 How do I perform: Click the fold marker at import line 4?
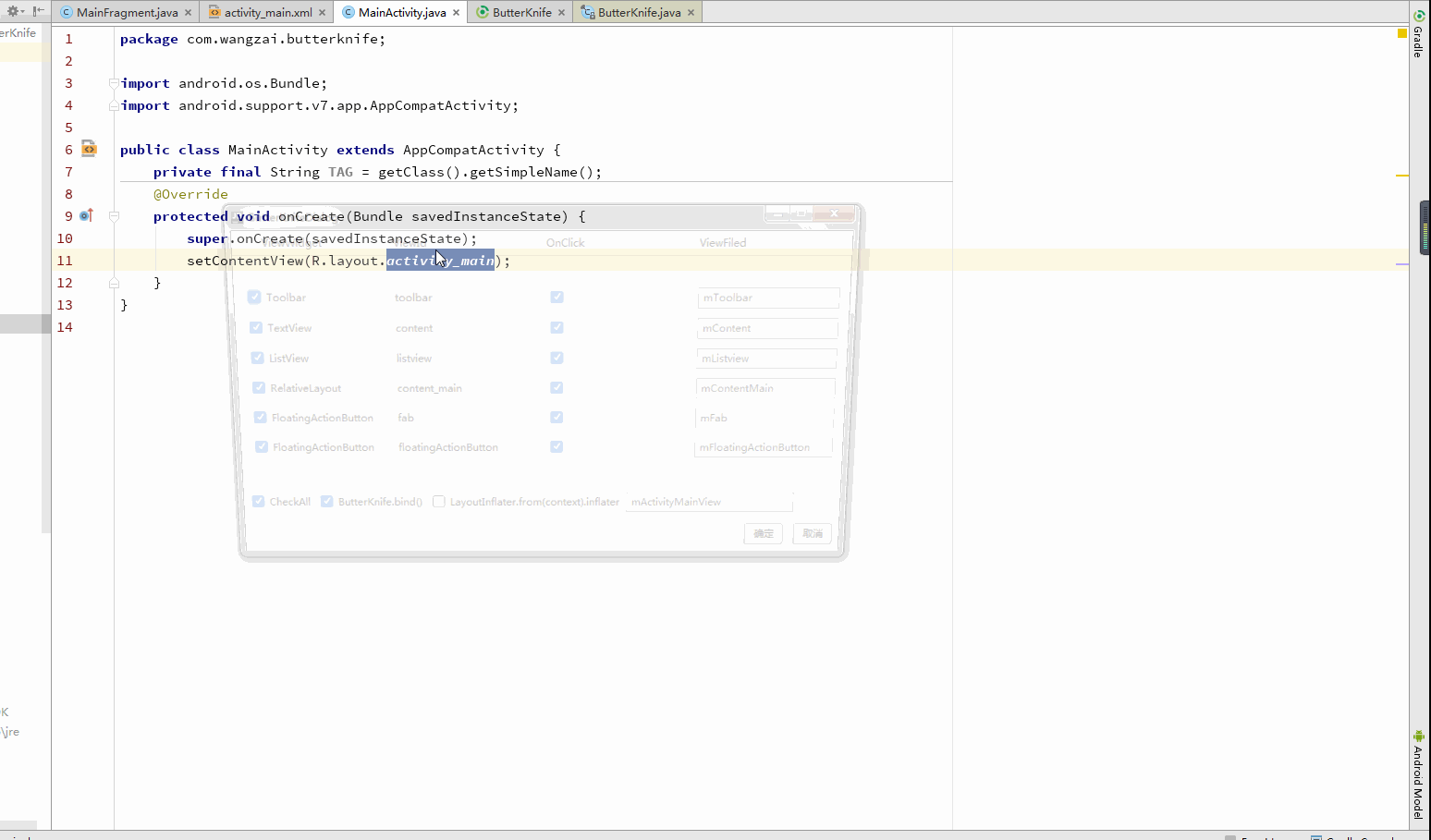[114, 105]
